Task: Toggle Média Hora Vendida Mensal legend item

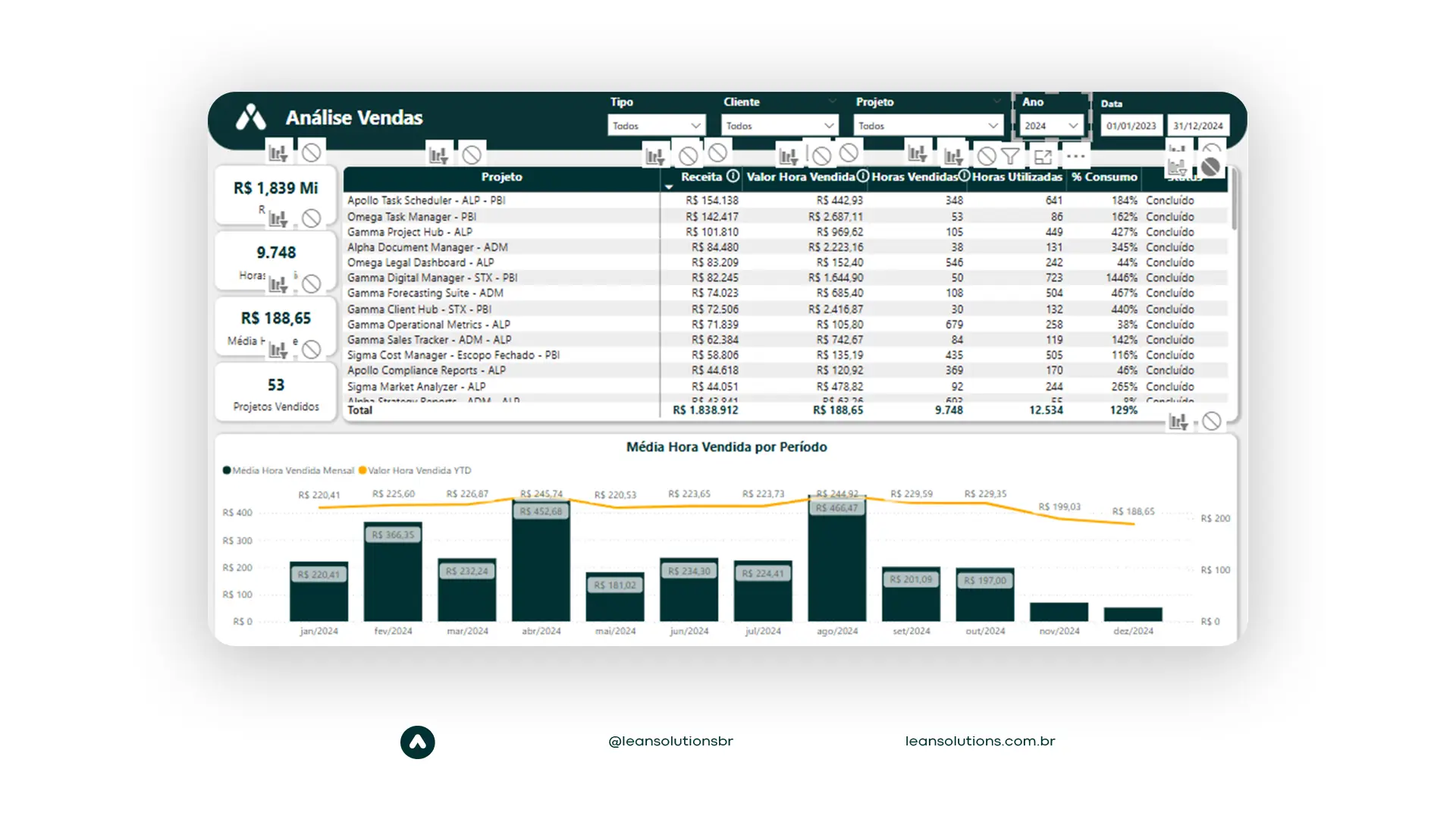Action: (288, 470)
